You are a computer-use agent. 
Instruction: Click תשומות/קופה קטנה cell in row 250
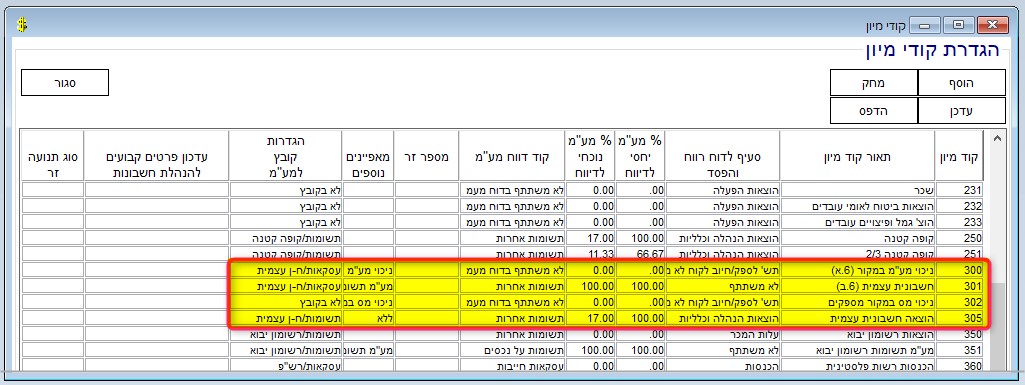coord(285,237)
